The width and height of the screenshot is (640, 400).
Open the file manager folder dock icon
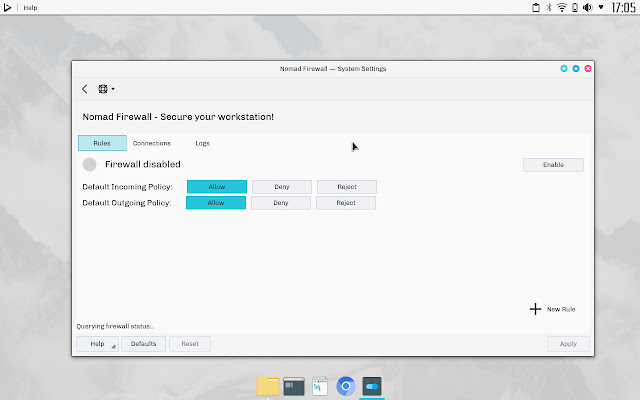268,386
